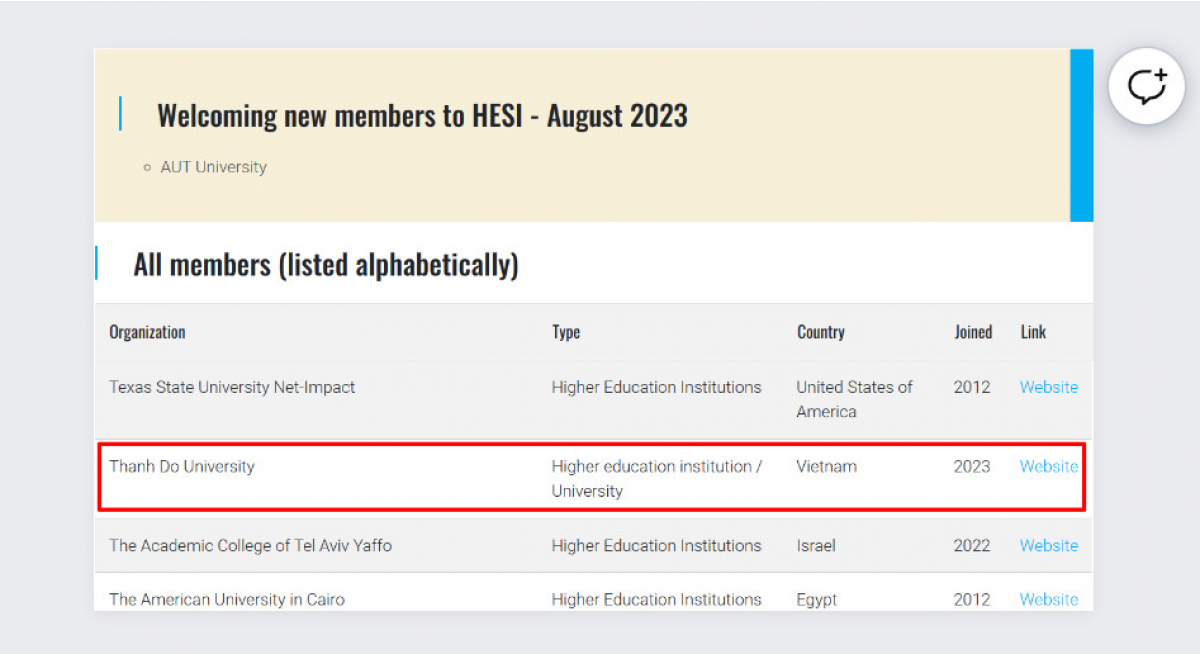Click the 2023 joined year for Thanh Do
The height and width of the screenshot is (654, 1200).
pyautogui.click(x=972, y=466)
